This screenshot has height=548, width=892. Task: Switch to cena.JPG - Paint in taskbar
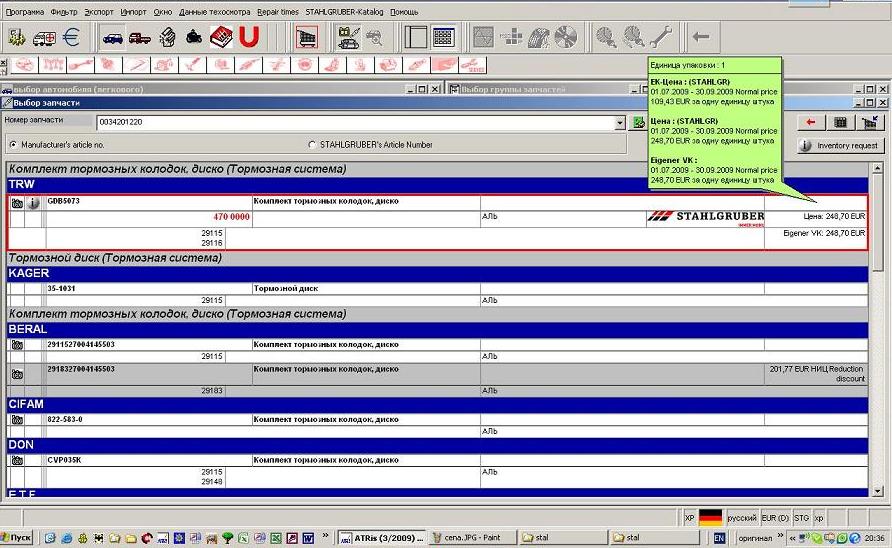coord(469,537)
